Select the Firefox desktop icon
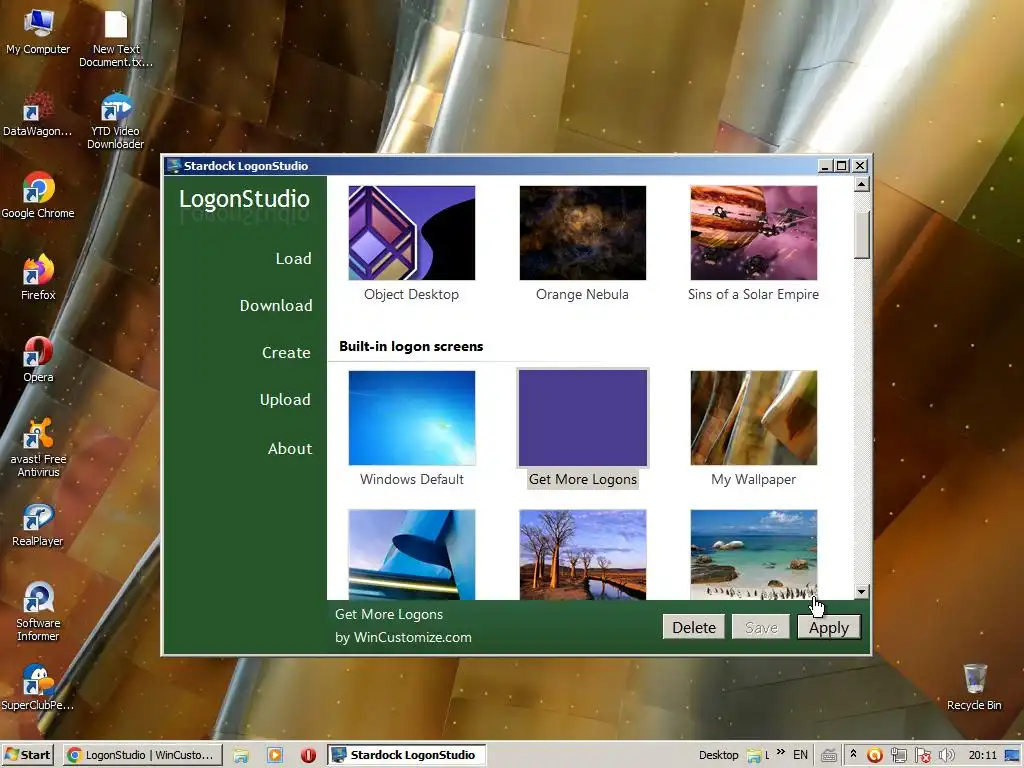Image resolution: width=1024 pixels, height=768 pixels. click(38, 277)
